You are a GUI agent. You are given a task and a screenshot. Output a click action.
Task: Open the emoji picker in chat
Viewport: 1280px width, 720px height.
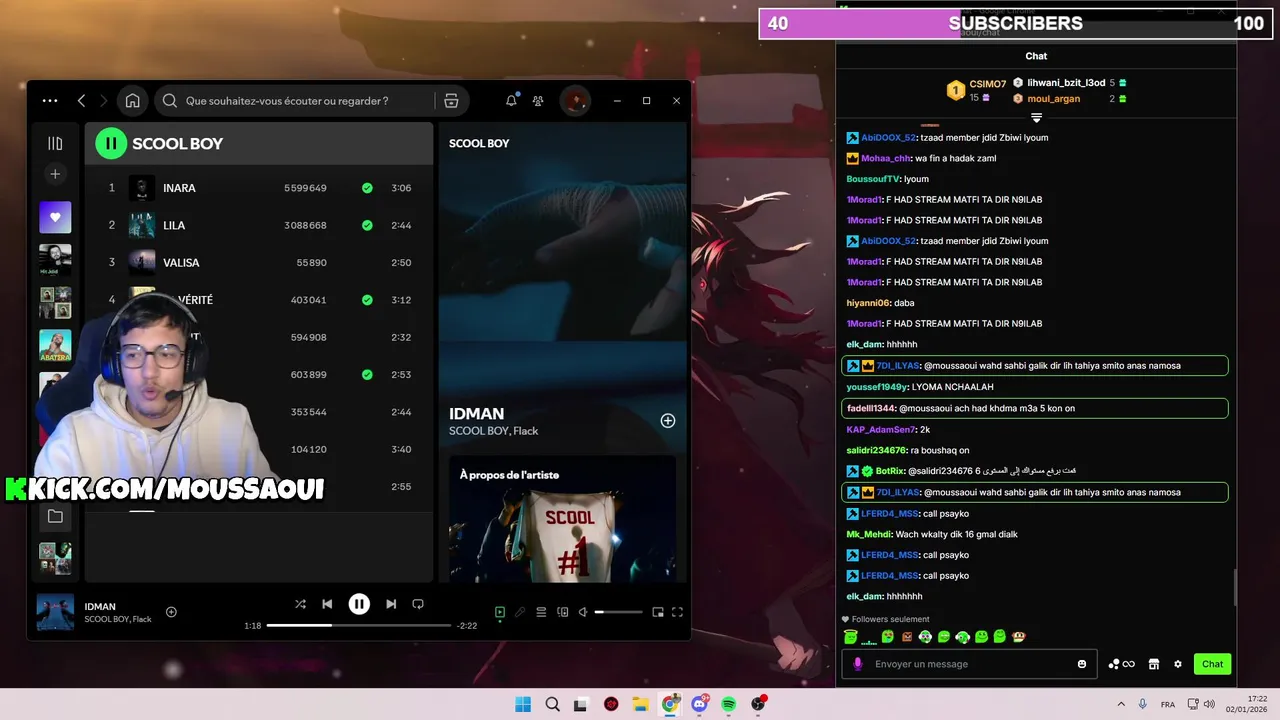[x=1082, y=664]
